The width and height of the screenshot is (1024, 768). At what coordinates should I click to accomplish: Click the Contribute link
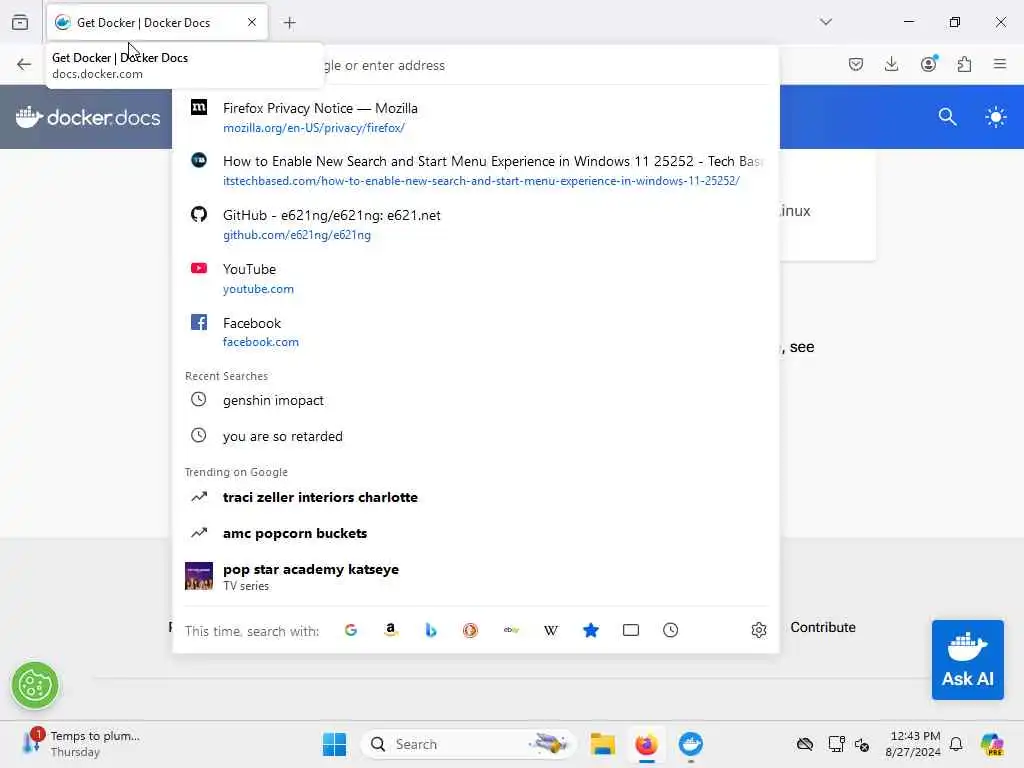(x=823, y=627)
